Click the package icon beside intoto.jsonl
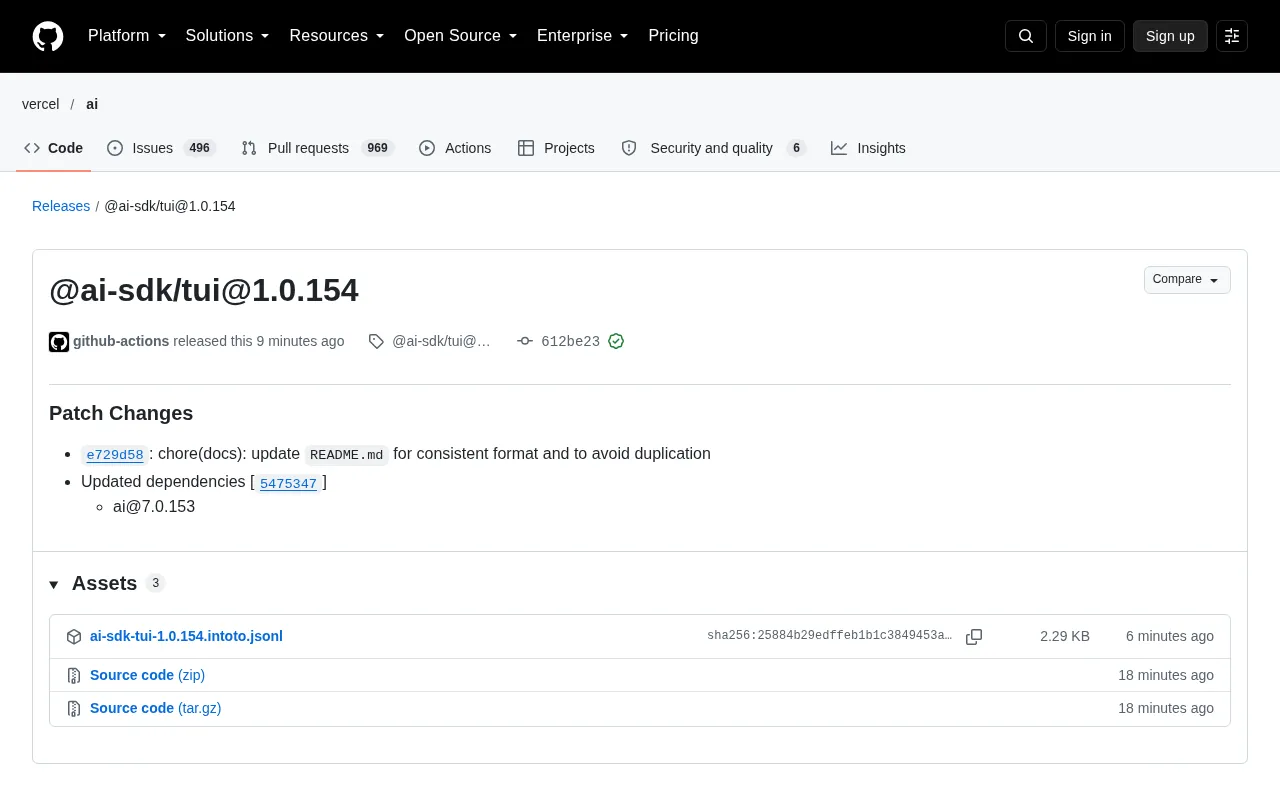The height and width of the screenshot is (800, 1280). 74,637
